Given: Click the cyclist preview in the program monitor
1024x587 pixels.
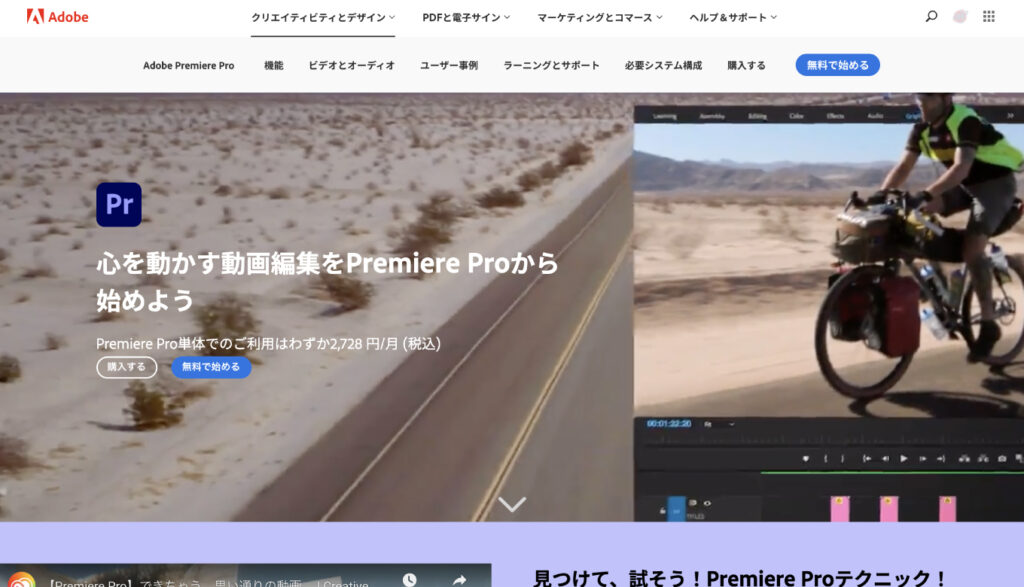Looking at the screenshot, I should [x=829, y=270].
